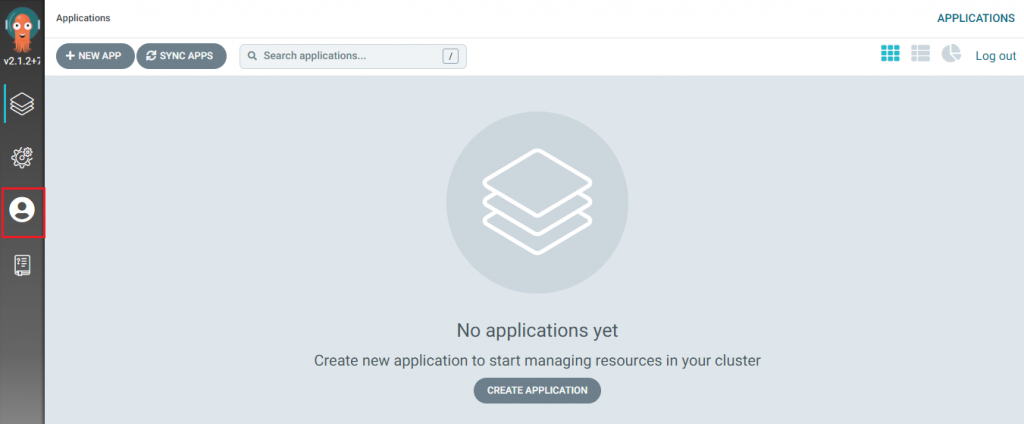Click the SYNC APPS button

coord(182,56)
